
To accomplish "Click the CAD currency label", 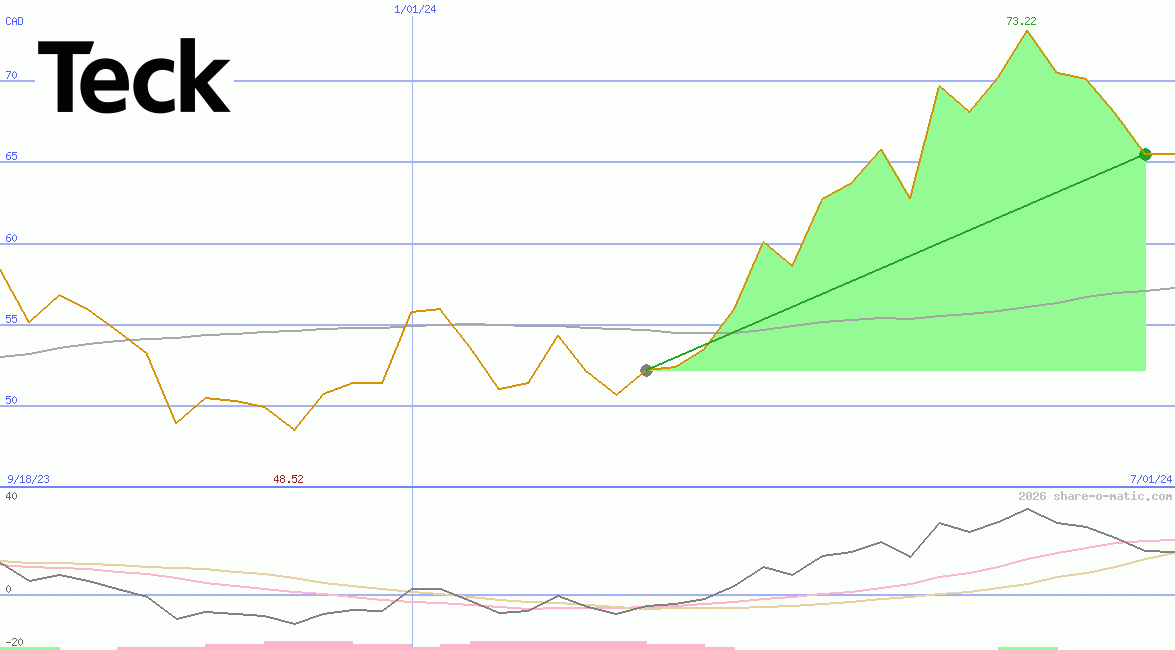I will tap(14, 21).
